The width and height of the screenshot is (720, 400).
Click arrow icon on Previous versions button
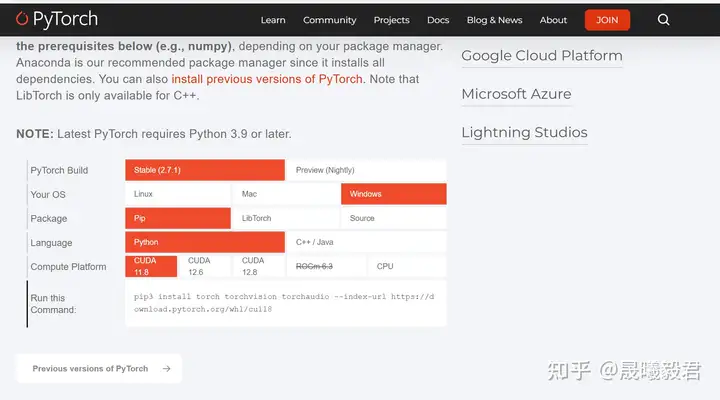(167, 368)
